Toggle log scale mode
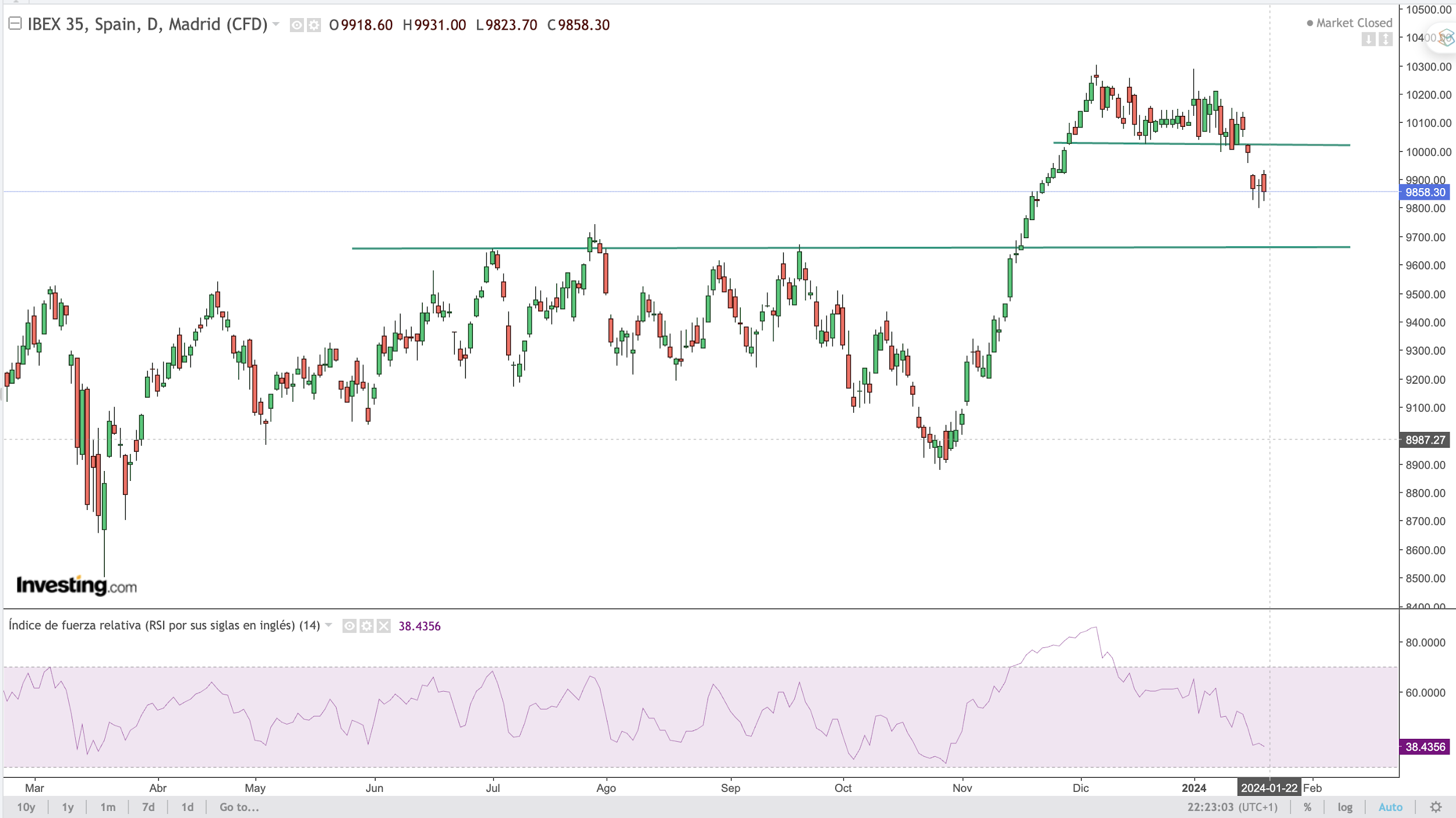 pos(1345,807)
